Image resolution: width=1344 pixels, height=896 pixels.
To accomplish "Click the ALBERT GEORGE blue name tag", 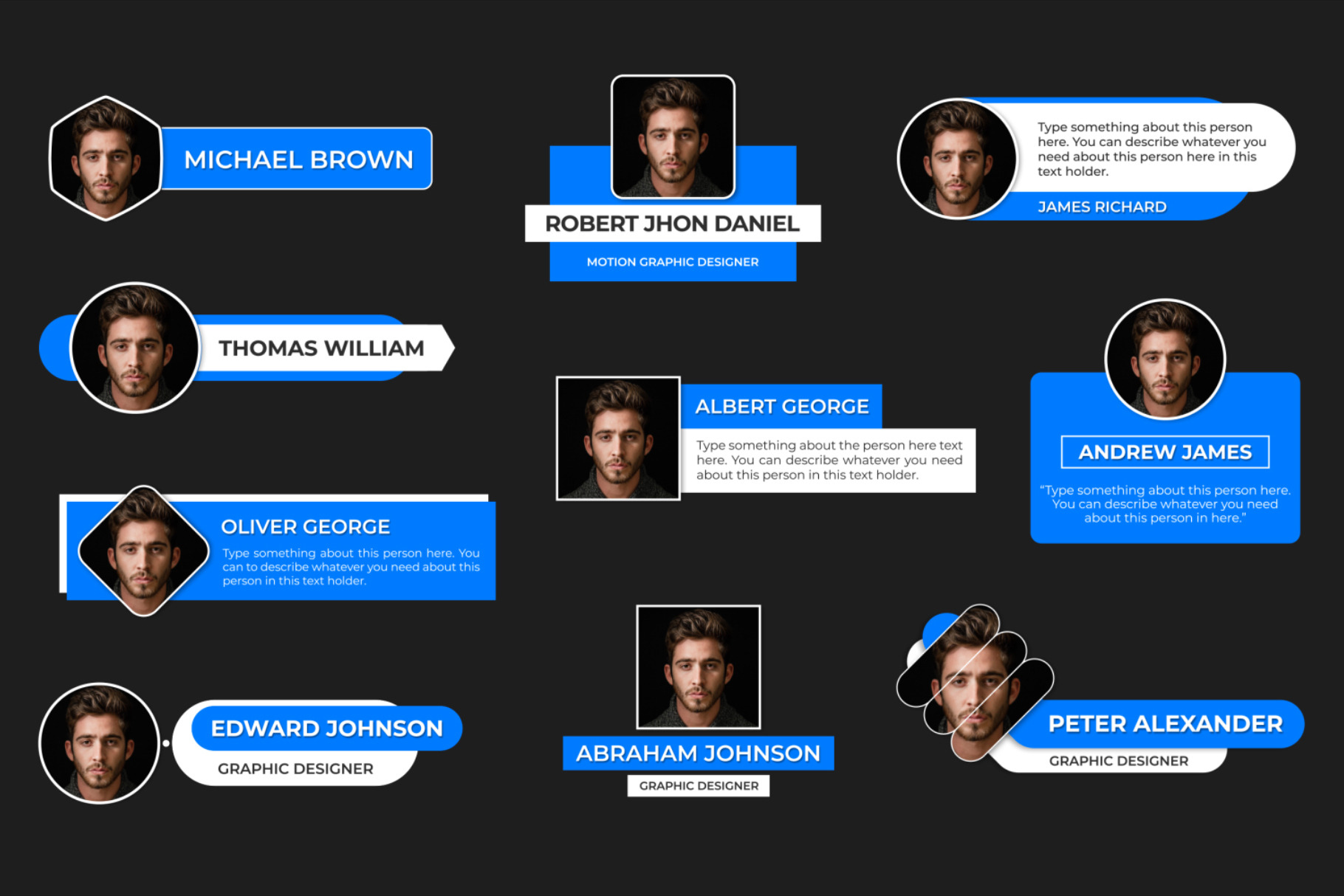I will point(781,407).
